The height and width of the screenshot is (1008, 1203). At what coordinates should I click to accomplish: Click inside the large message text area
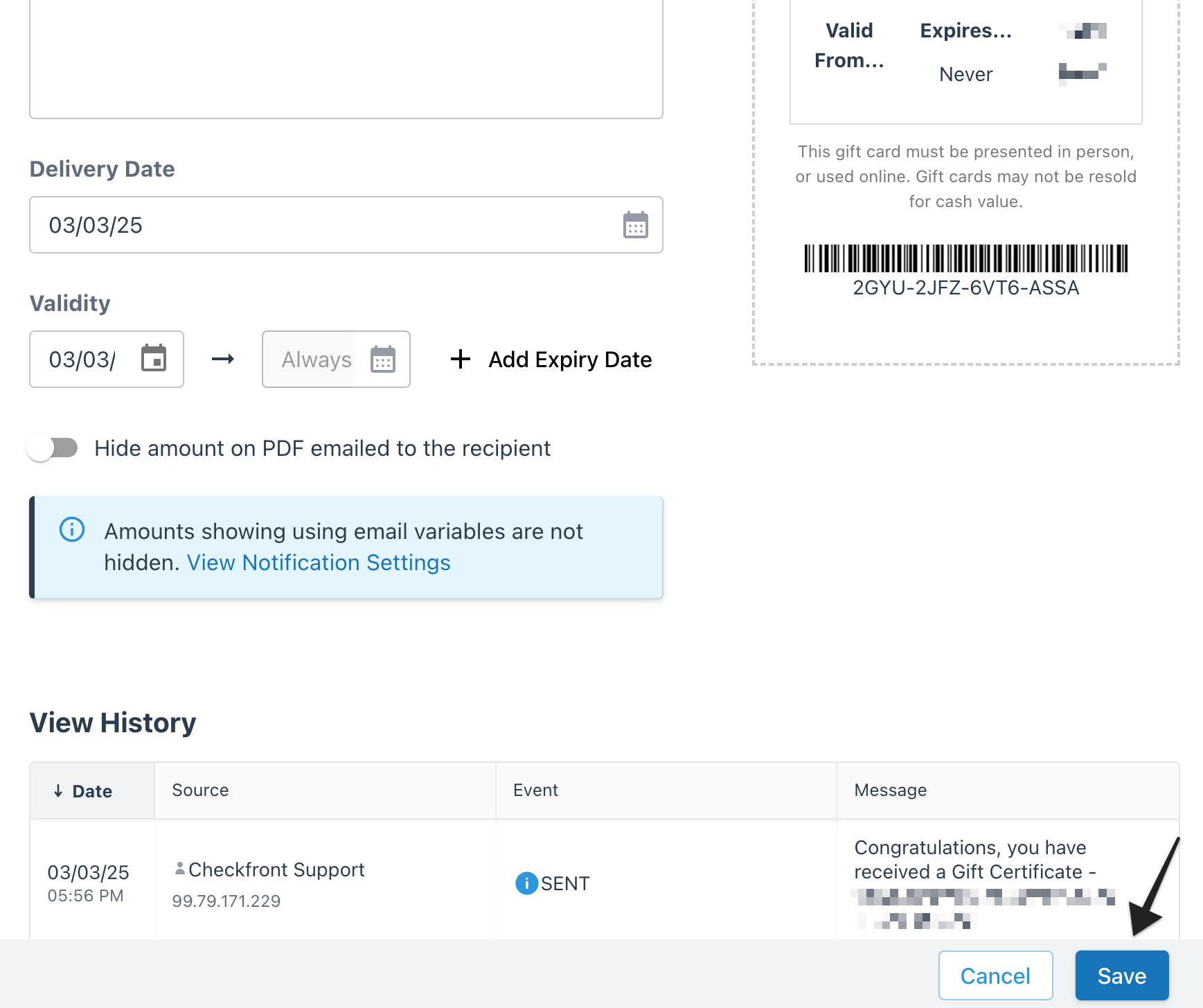click(x=346, y=59)
